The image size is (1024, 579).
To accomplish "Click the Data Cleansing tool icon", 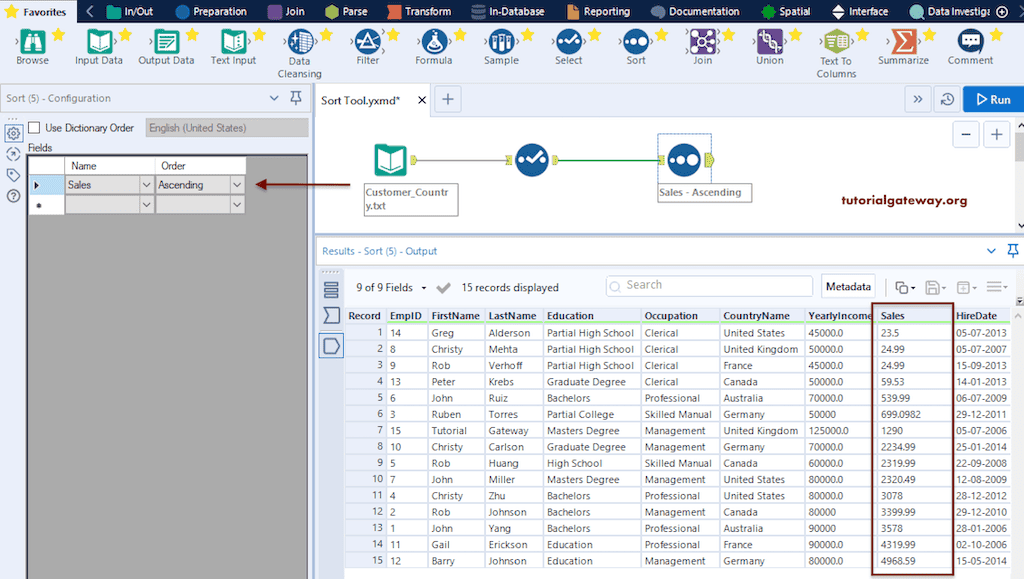I will pyautogui.click(x=299, y=42).
